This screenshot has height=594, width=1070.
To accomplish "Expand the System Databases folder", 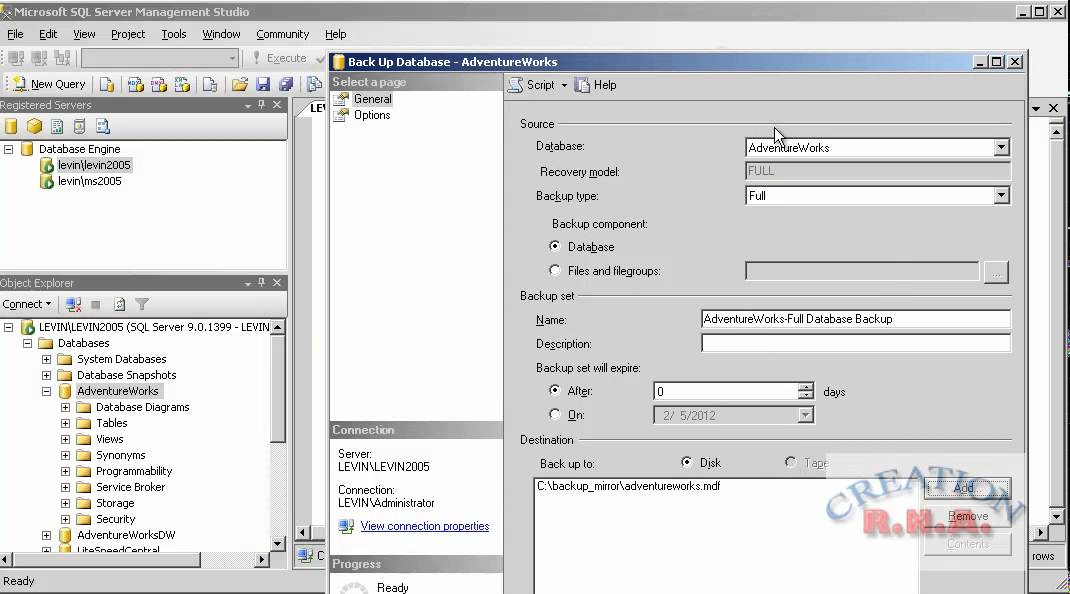I will coord(46,359).
